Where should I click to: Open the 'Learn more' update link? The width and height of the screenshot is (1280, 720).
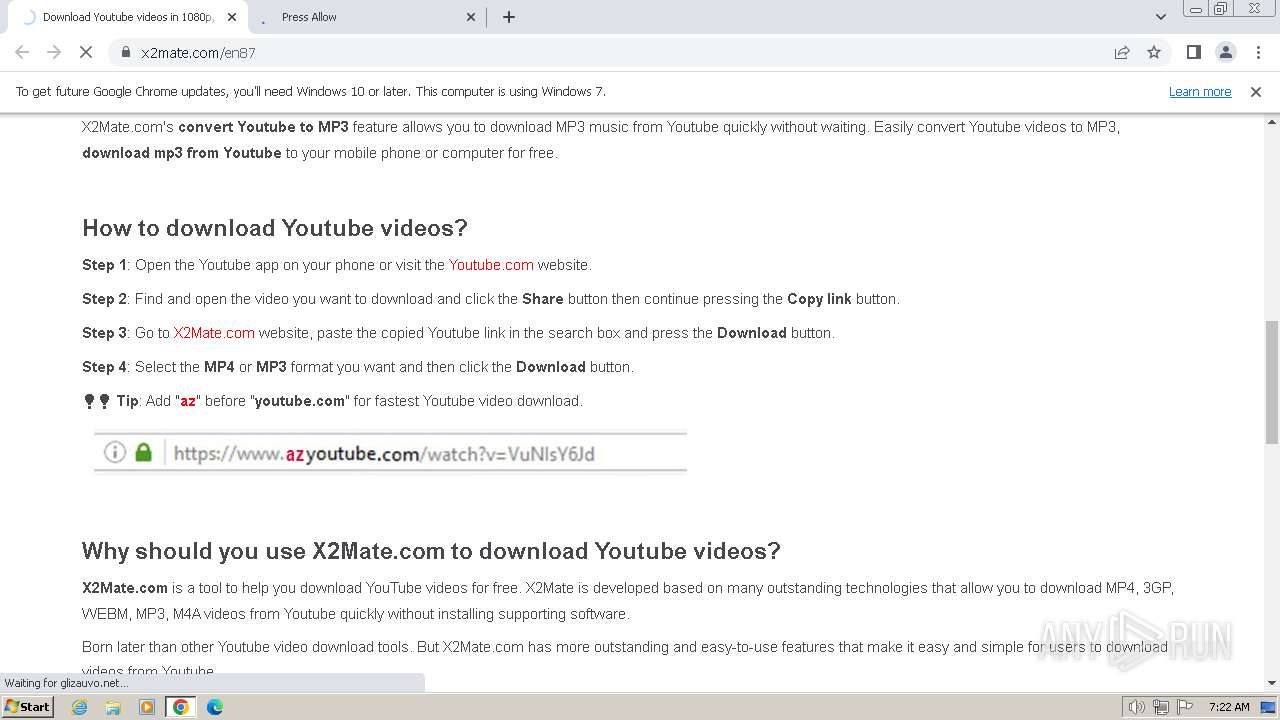tap(1200, 91)
